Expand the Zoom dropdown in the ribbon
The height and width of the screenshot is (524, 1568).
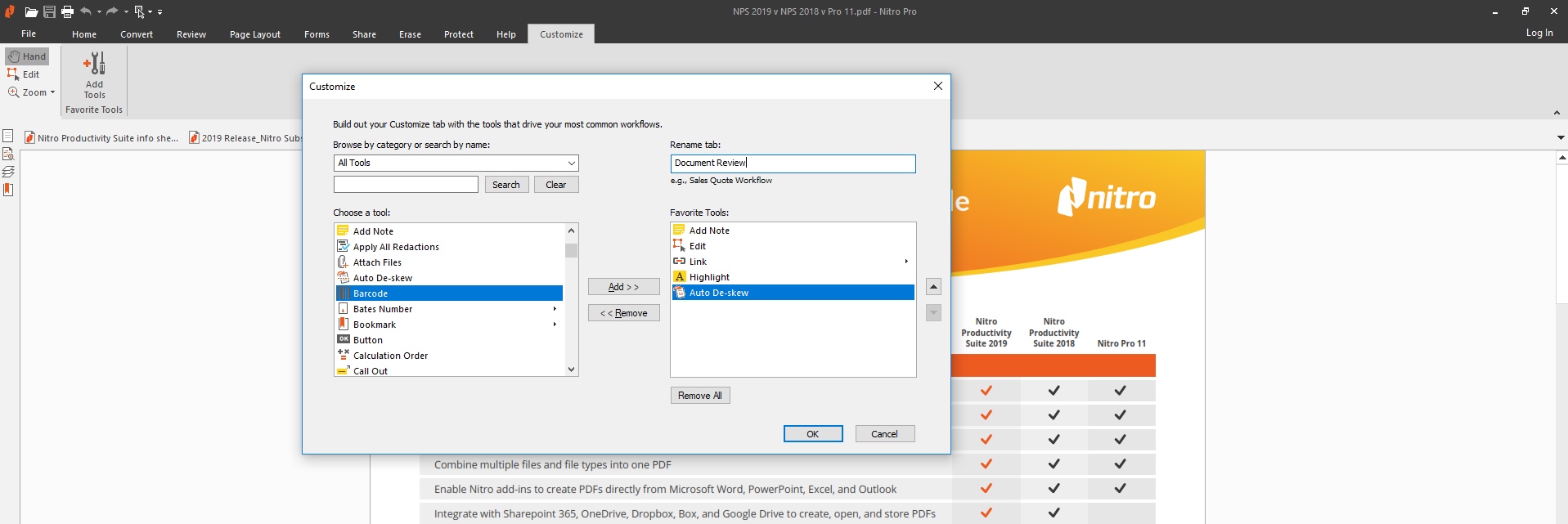click(52, 92)
